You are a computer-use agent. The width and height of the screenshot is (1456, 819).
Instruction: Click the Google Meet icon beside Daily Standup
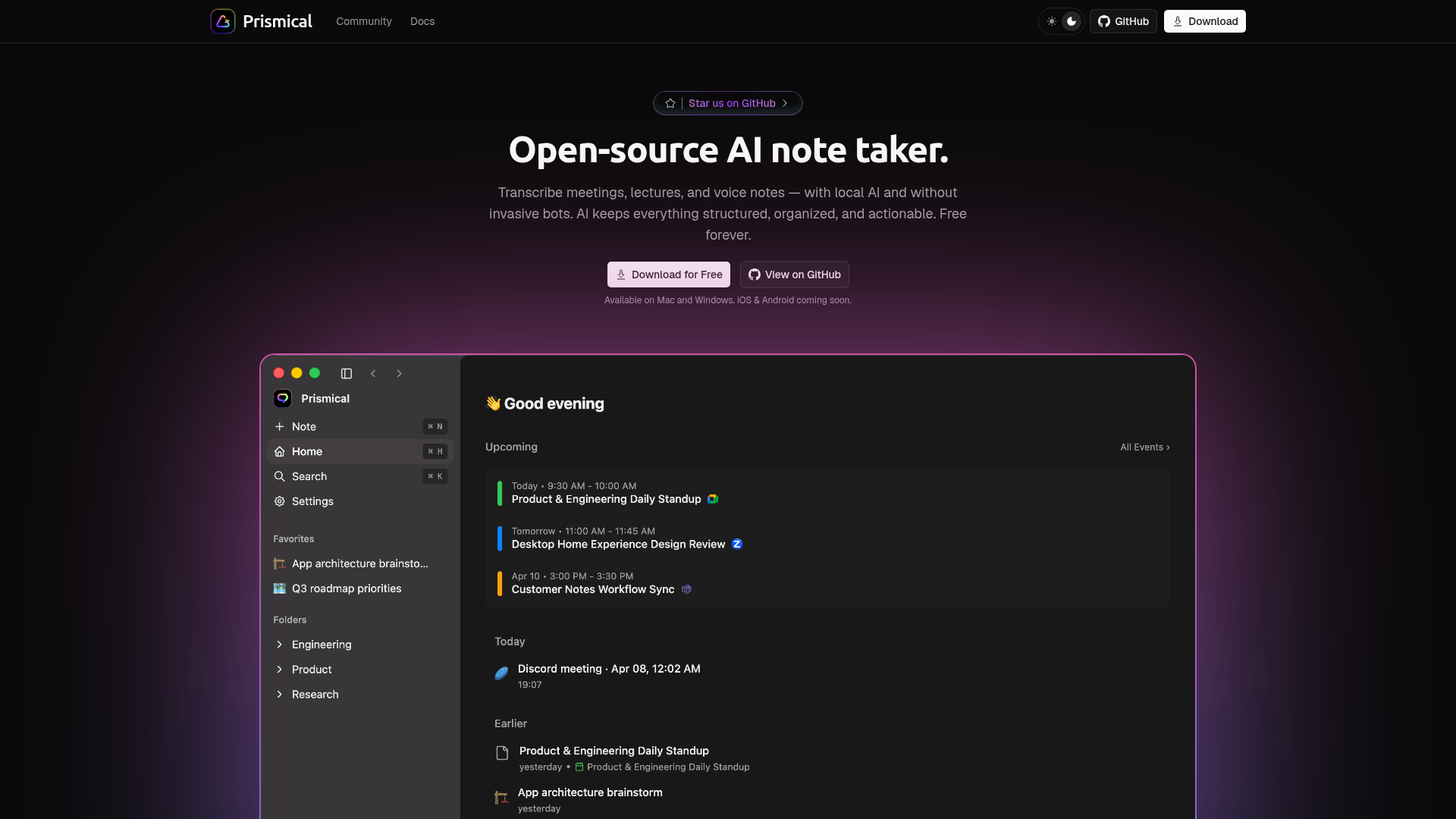[x=713, y=499]
